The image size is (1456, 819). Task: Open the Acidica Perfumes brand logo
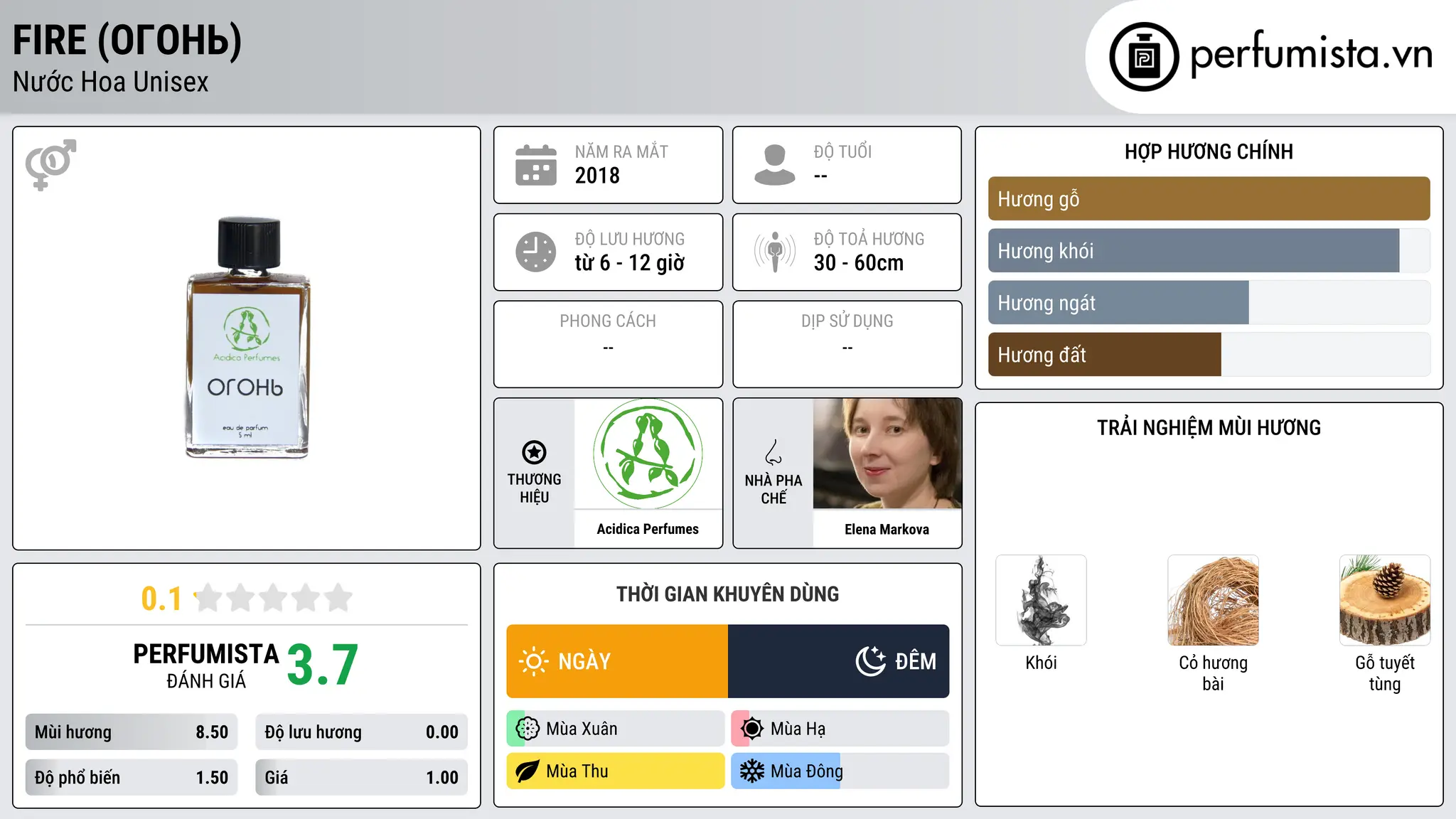[x=648, y=454]
